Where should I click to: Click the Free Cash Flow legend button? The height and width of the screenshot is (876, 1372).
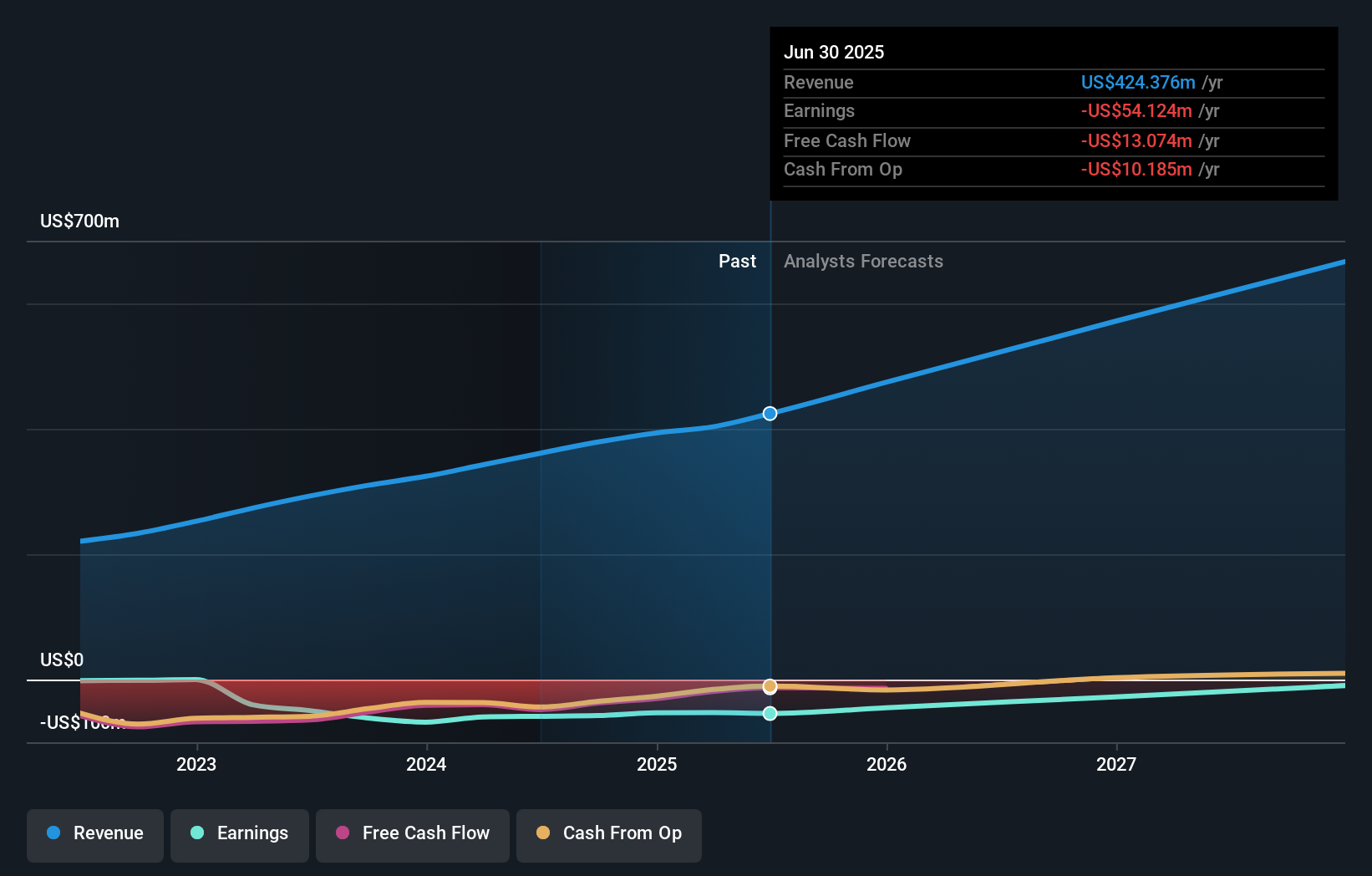(412, 834)
